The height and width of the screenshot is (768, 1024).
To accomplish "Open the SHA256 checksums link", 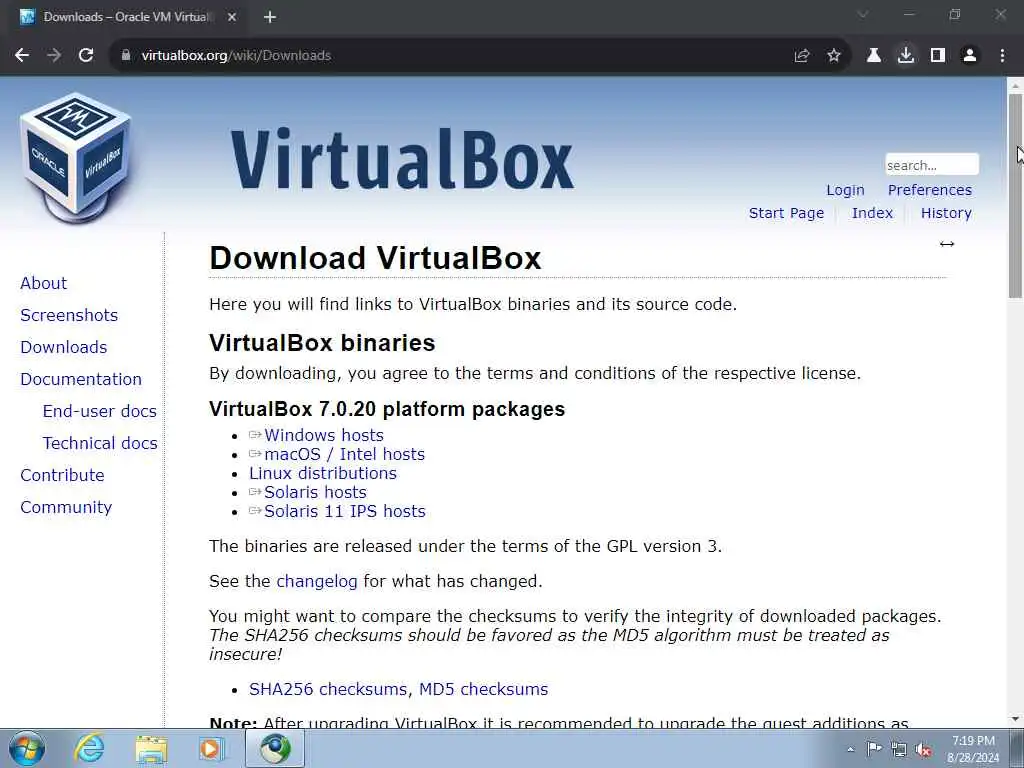I will pos(328,689).
